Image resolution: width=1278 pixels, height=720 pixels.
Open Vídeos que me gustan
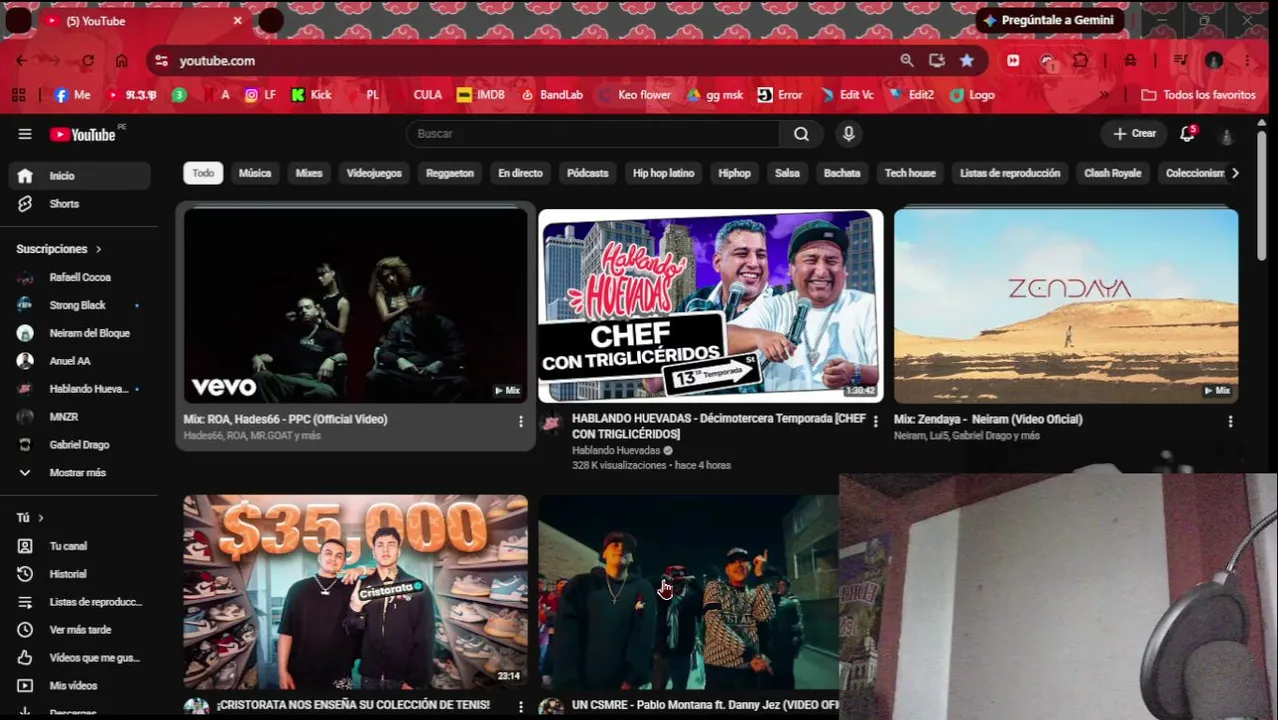click(x=80, y=658)
